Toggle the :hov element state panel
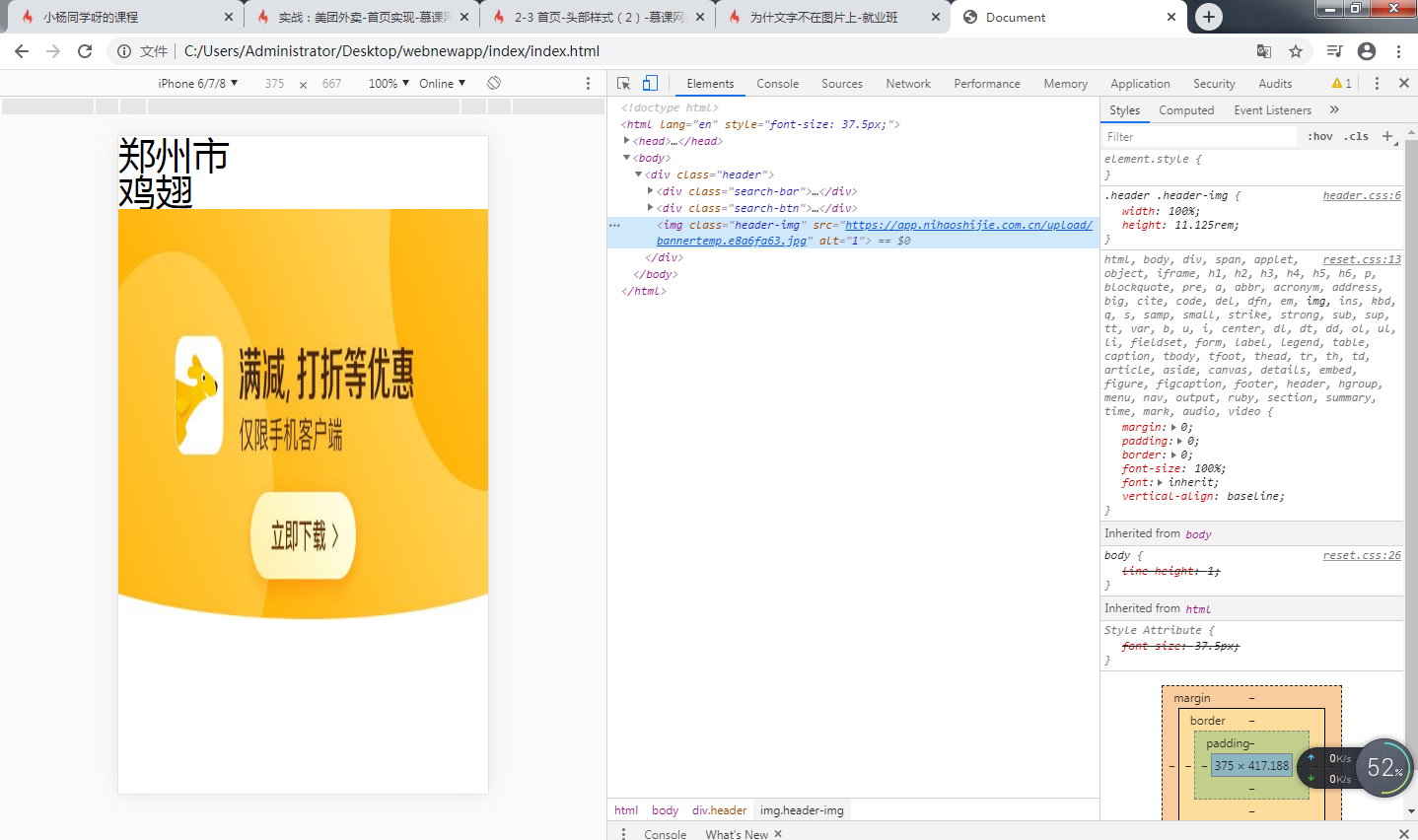1418x840 pixels. [x=1320, y=136]
